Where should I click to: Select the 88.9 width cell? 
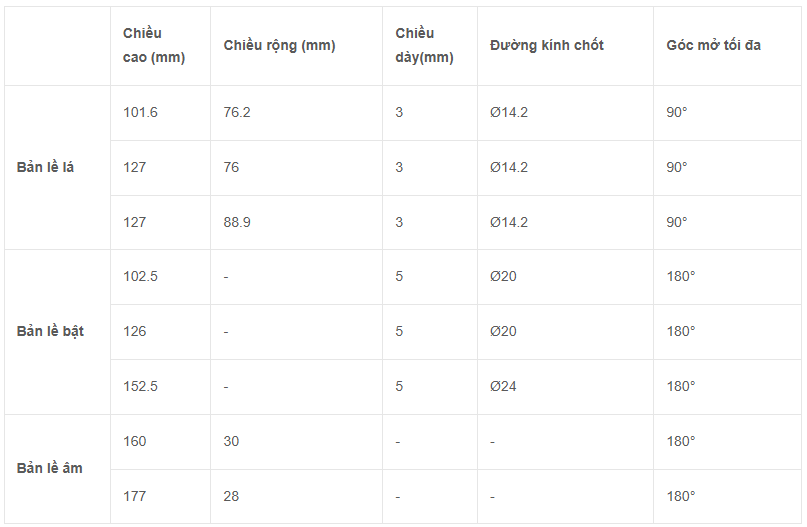click(296, 222)
